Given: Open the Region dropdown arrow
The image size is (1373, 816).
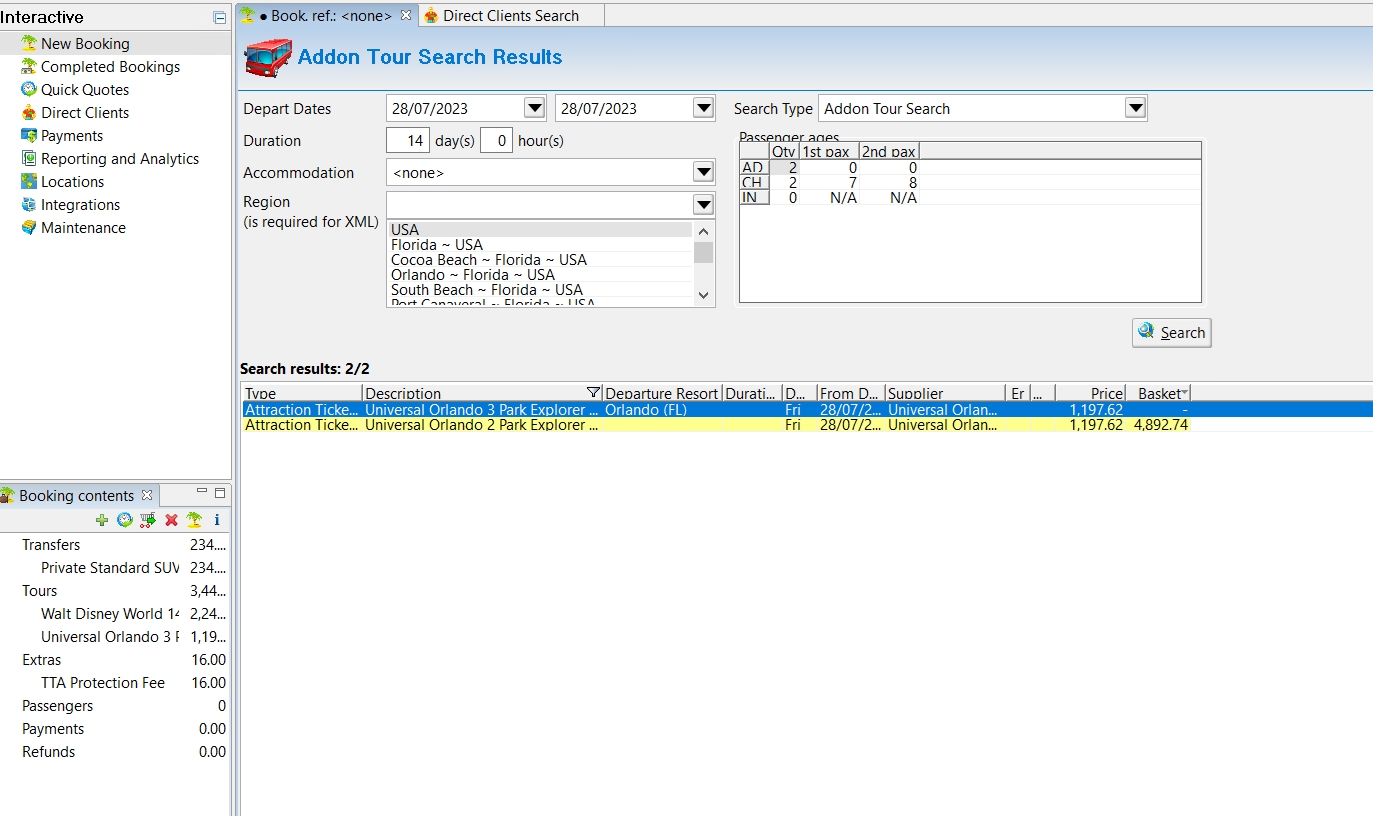Looking at the screenshot, I should tap(704, 204).
